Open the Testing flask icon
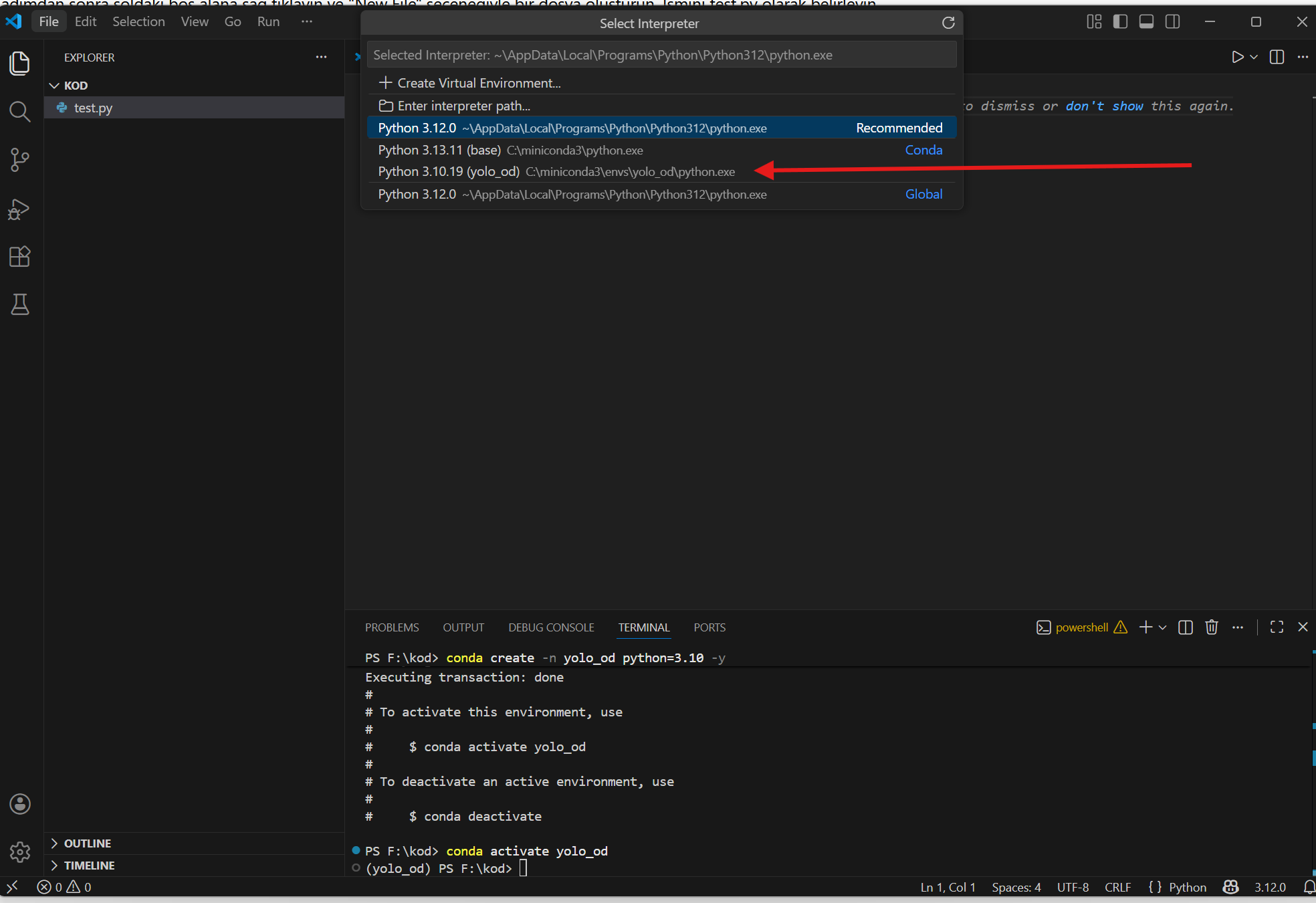This screenshot has height=903, width=1316. click(x=20, y=305)
